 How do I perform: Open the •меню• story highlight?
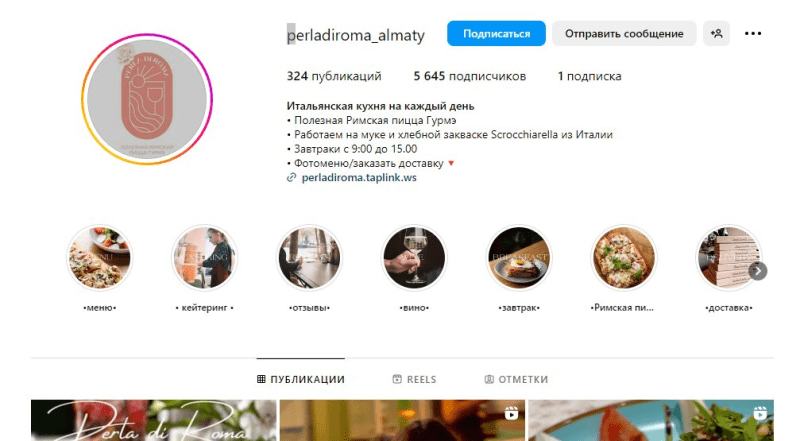99,257
